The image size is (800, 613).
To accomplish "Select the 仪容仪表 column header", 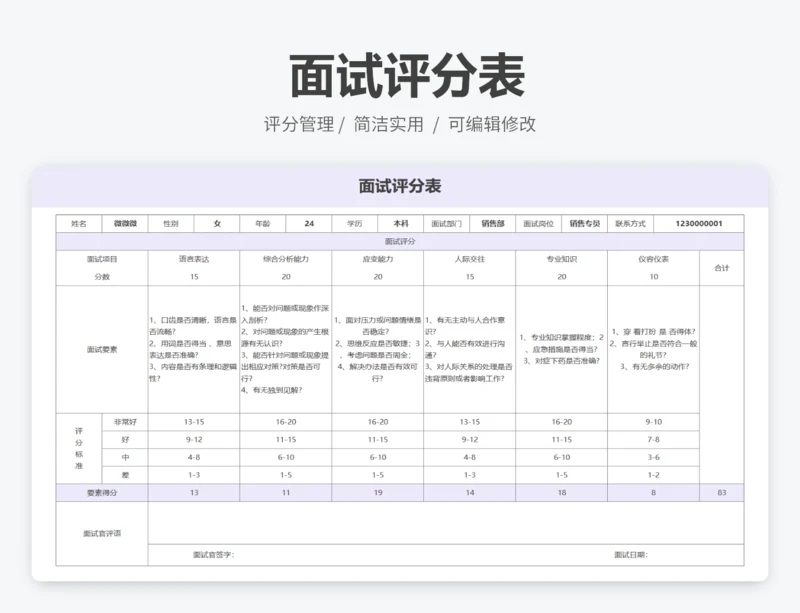I will pos(654,259).
